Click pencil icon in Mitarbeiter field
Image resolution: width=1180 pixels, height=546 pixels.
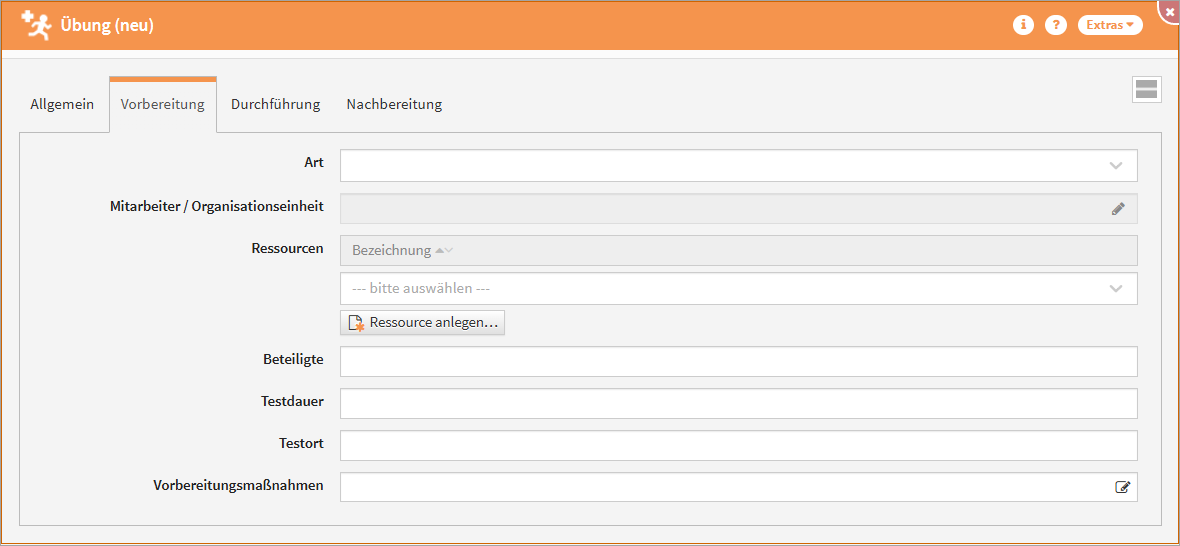pyautogui.click(x=1118, y=209)
